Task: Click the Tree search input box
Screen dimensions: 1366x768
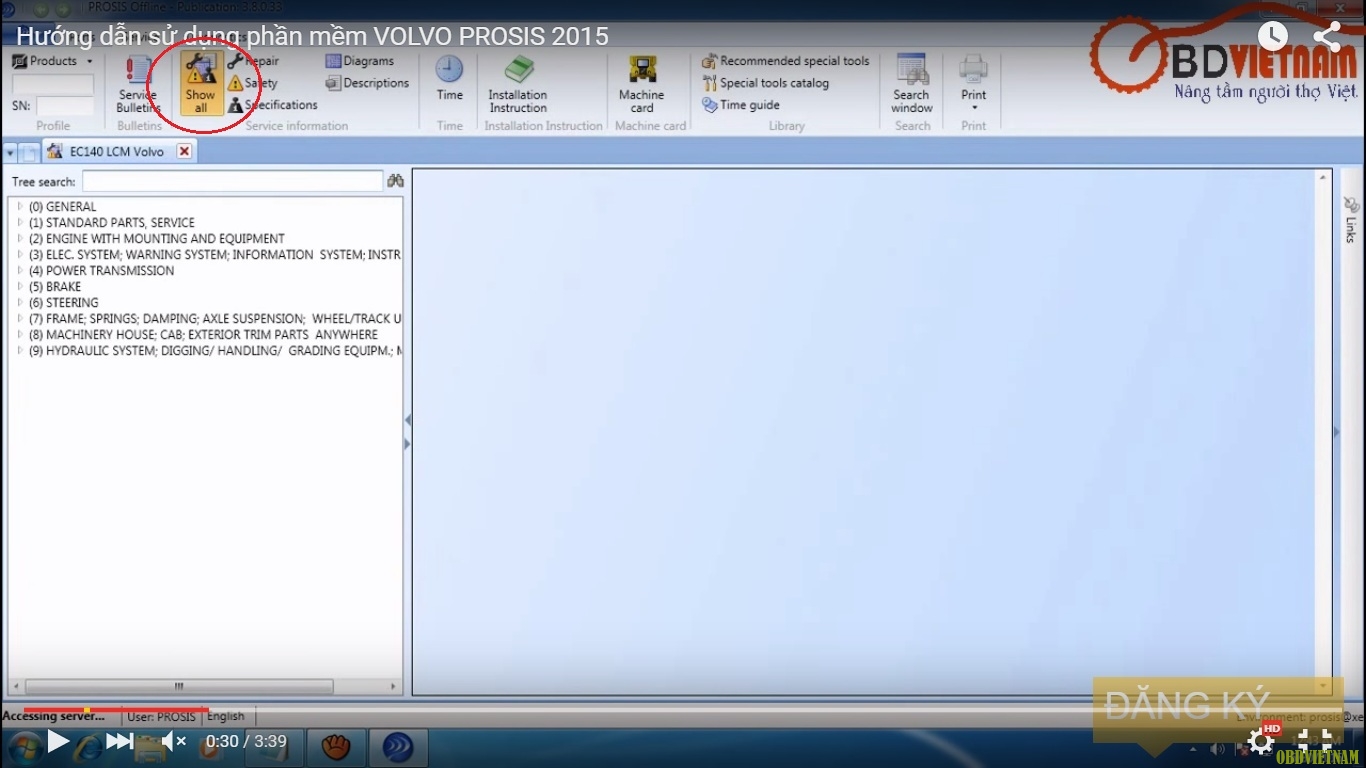Action: click(x=232, y=182)
